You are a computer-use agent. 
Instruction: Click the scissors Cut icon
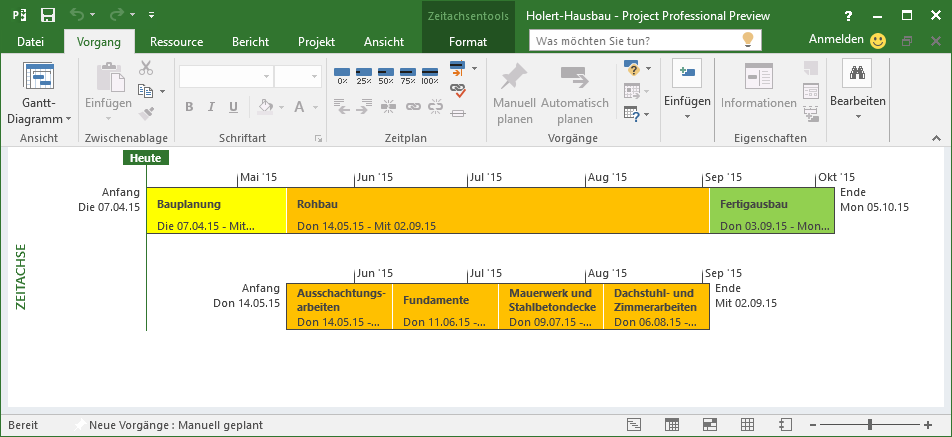coord(146,67)
